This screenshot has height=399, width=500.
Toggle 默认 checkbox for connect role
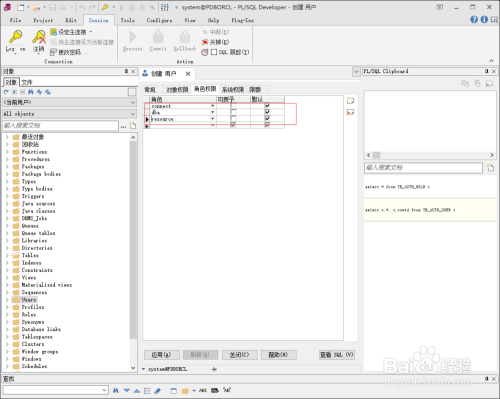(267, 106)
